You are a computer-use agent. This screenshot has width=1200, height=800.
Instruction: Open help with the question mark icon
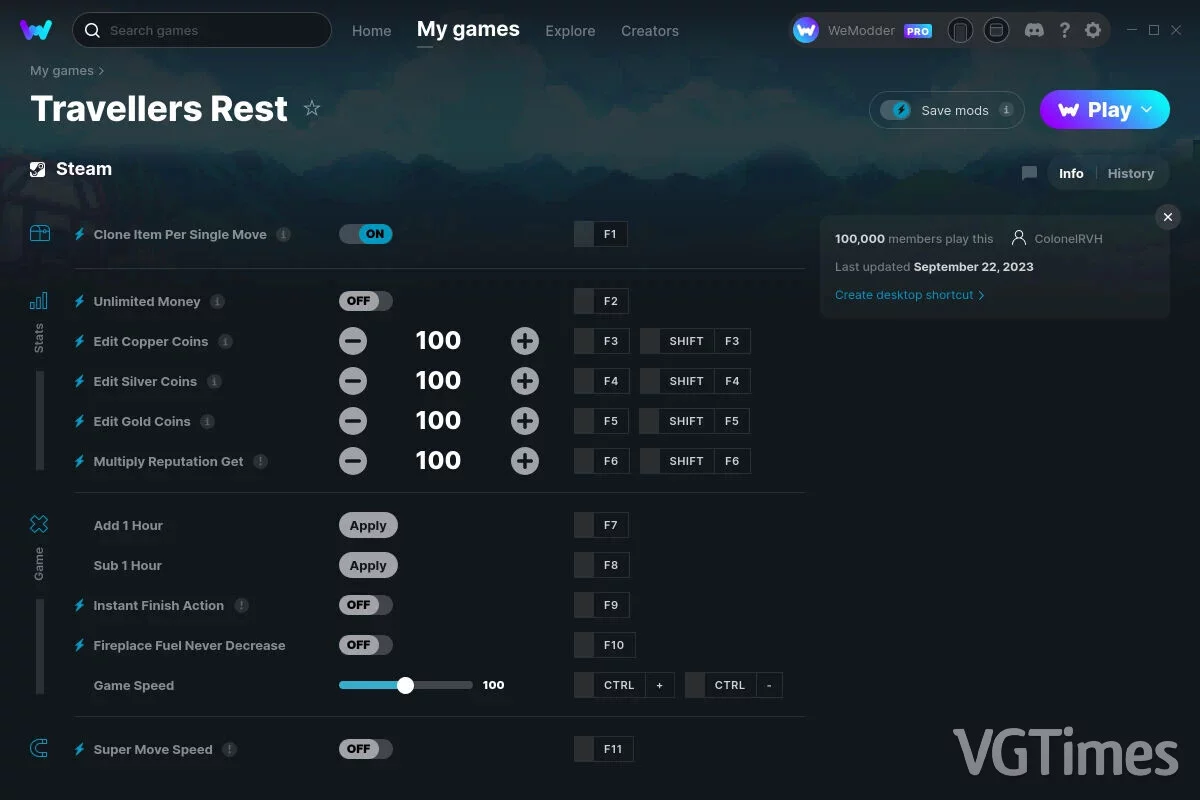(x=1065, y=30)
